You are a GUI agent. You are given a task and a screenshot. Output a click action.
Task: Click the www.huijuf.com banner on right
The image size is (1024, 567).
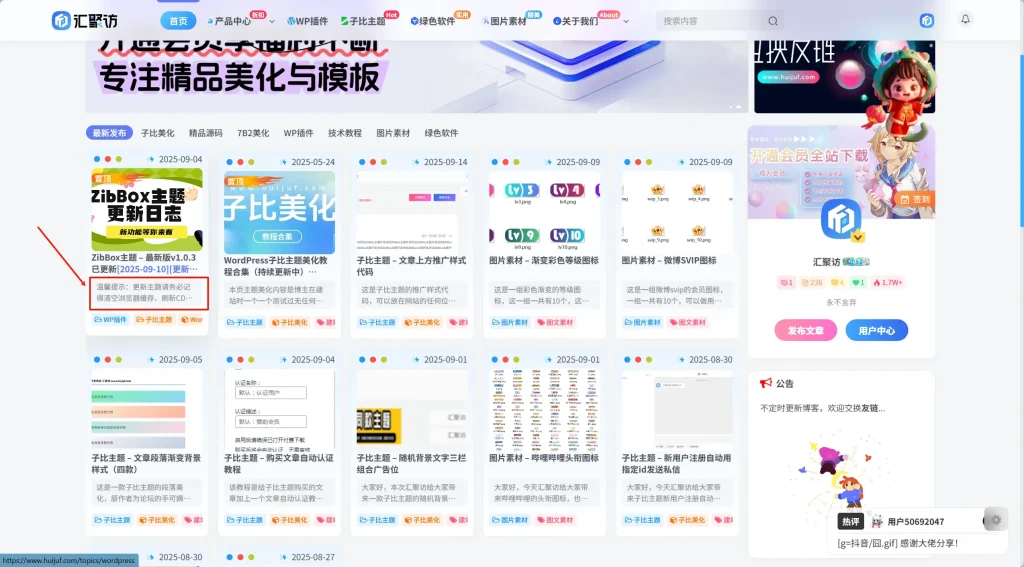point(844,76)
